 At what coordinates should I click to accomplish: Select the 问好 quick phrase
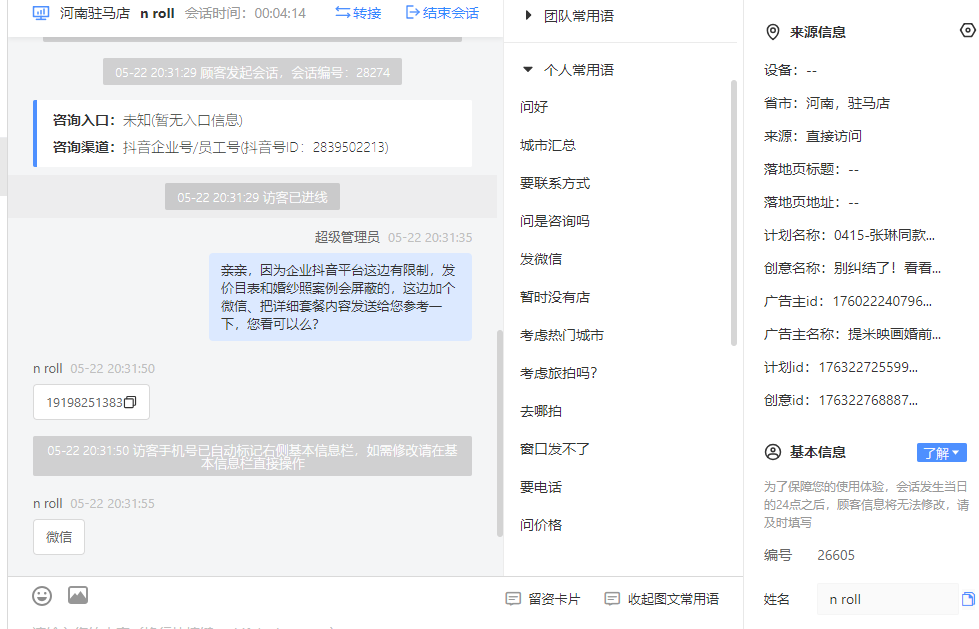tap(534, 107)
